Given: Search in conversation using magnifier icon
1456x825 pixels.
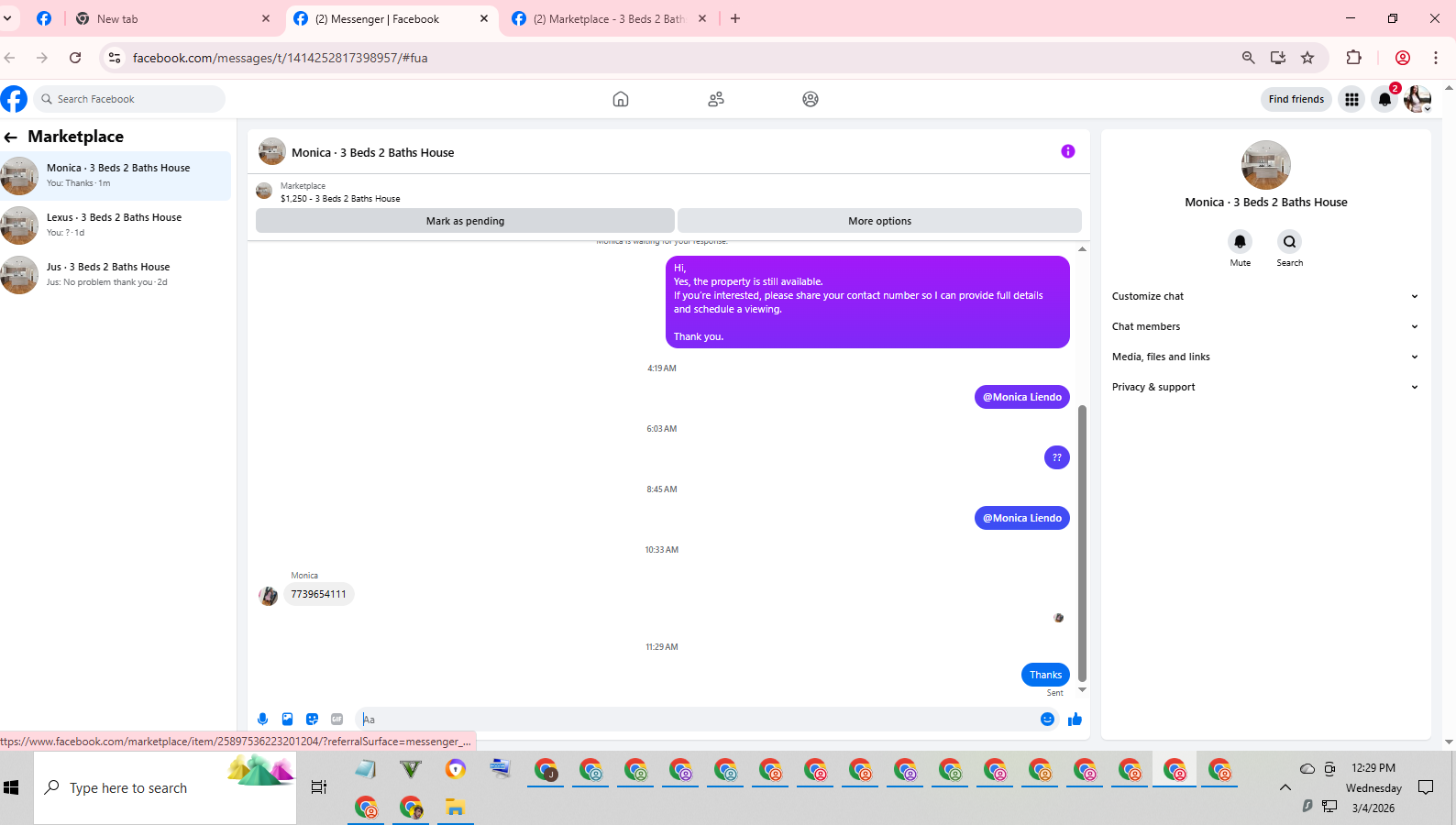Looking at the screenshot, I should (1289, 241).
